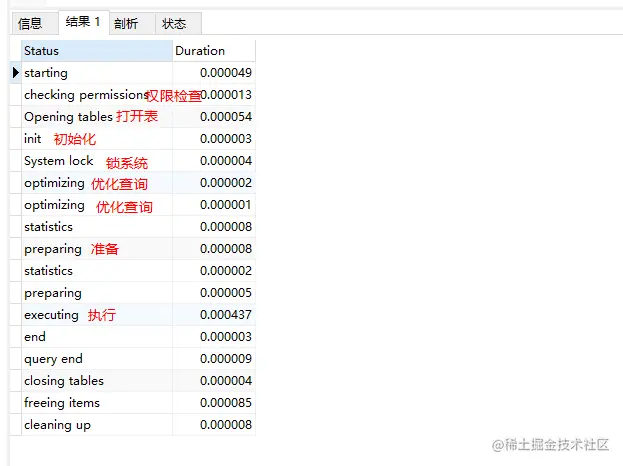
Task: Select the query end cell
Action: tap(97, 359)
